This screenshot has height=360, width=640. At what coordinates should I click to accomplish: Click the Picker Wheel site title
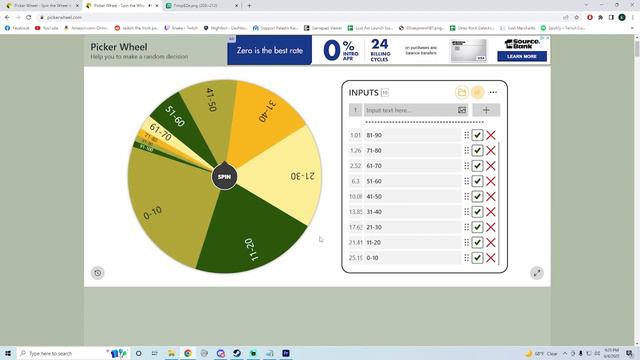[x=119, y=47]
